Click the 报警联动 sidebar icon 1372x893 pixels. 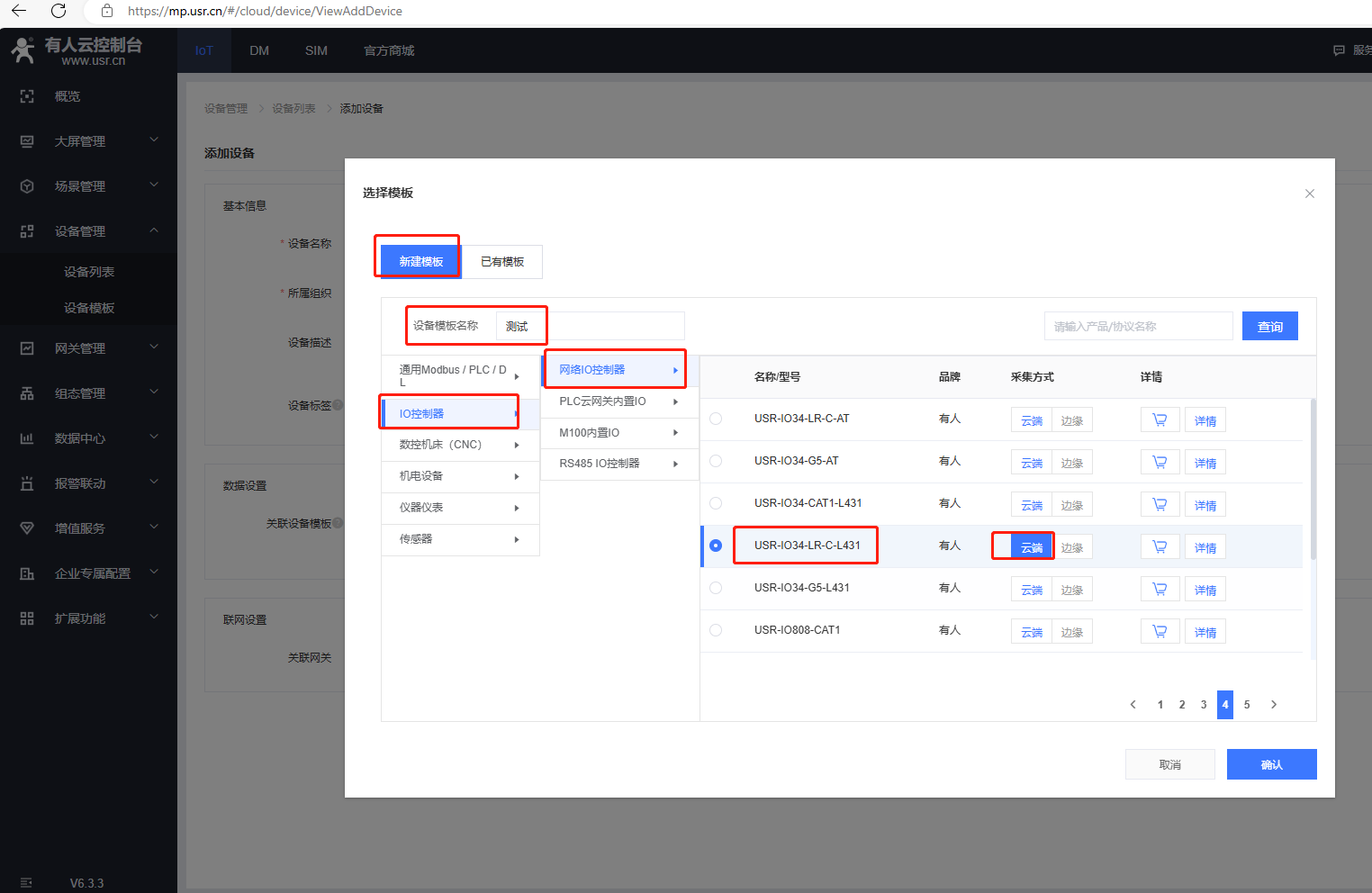(27, 483)
